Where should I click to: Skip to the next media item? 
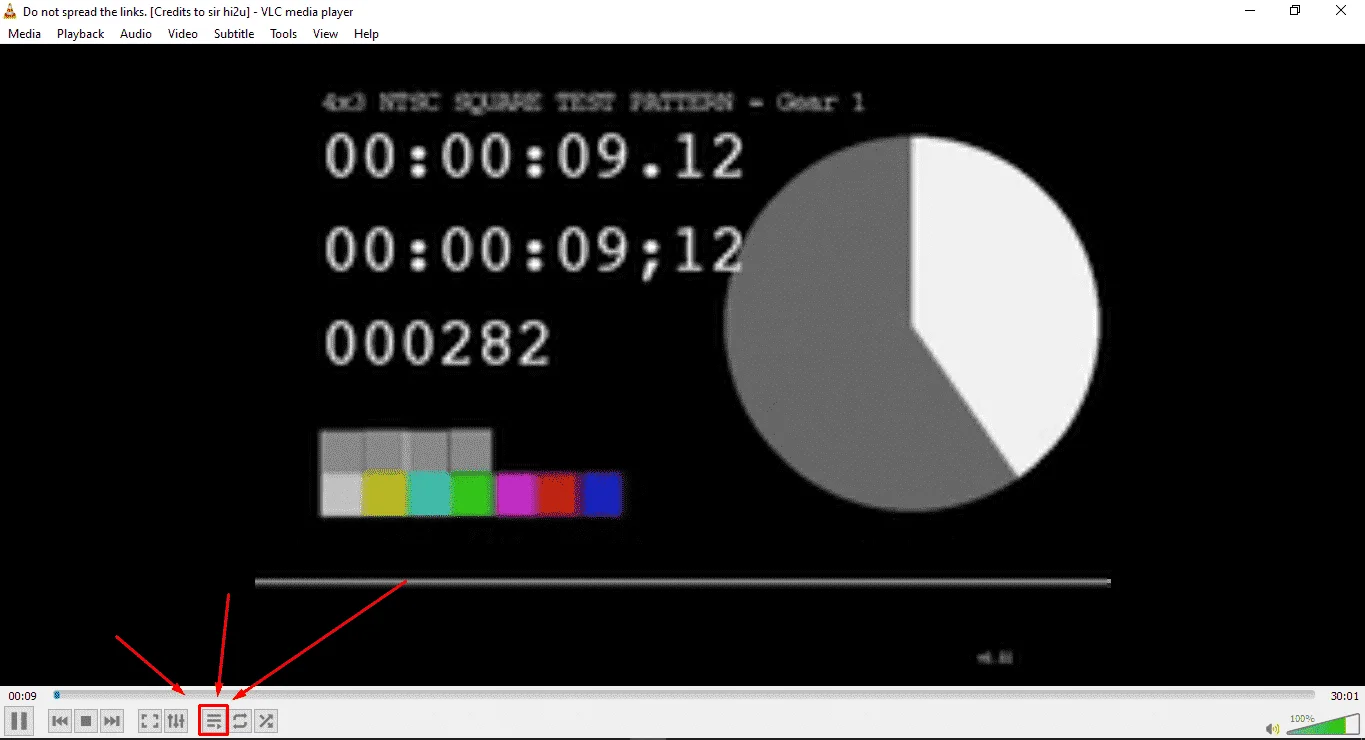(x=112, y=720)
